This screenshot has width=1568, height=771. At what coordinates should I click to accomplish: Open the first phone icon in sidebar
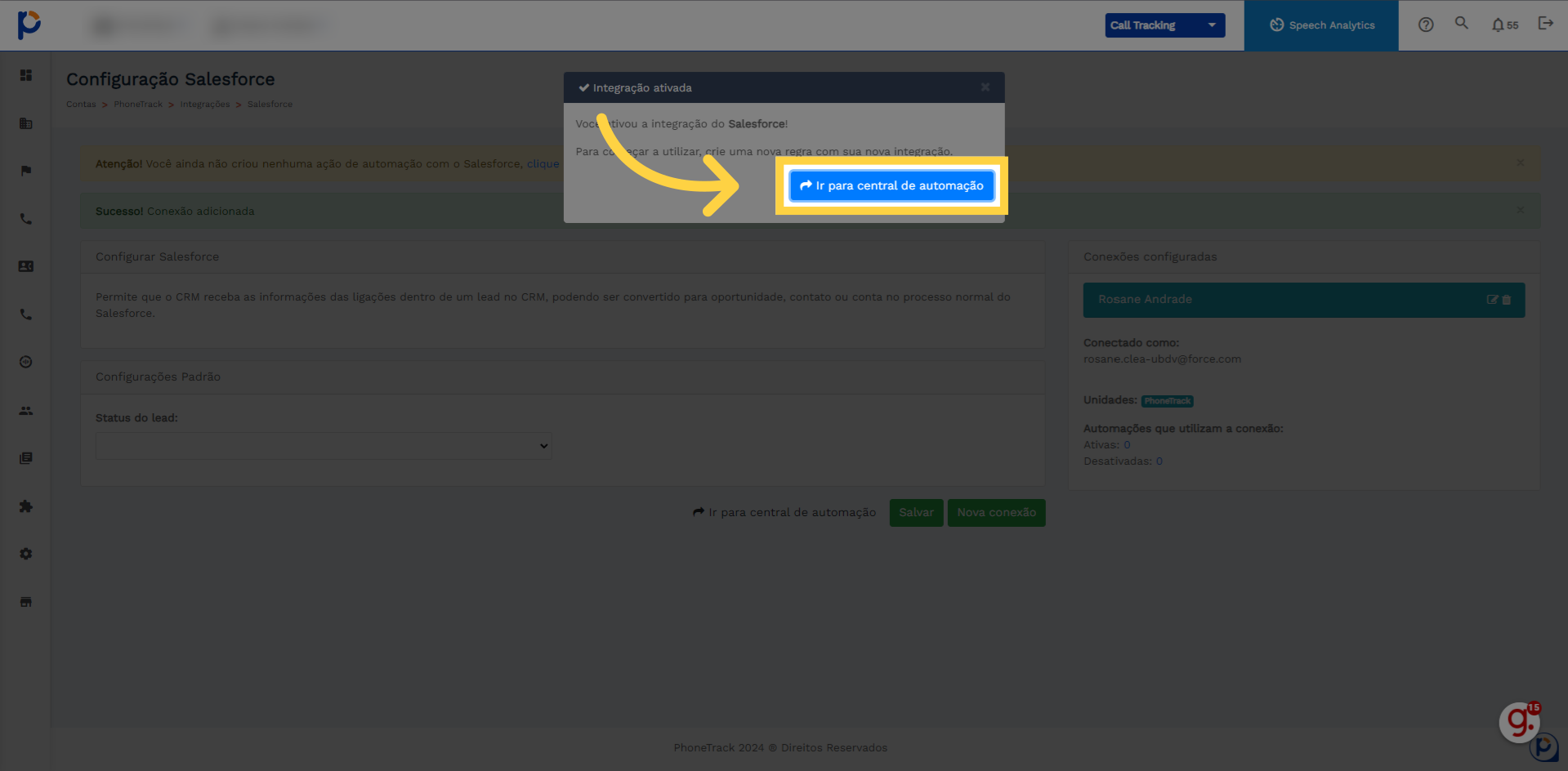26,219
